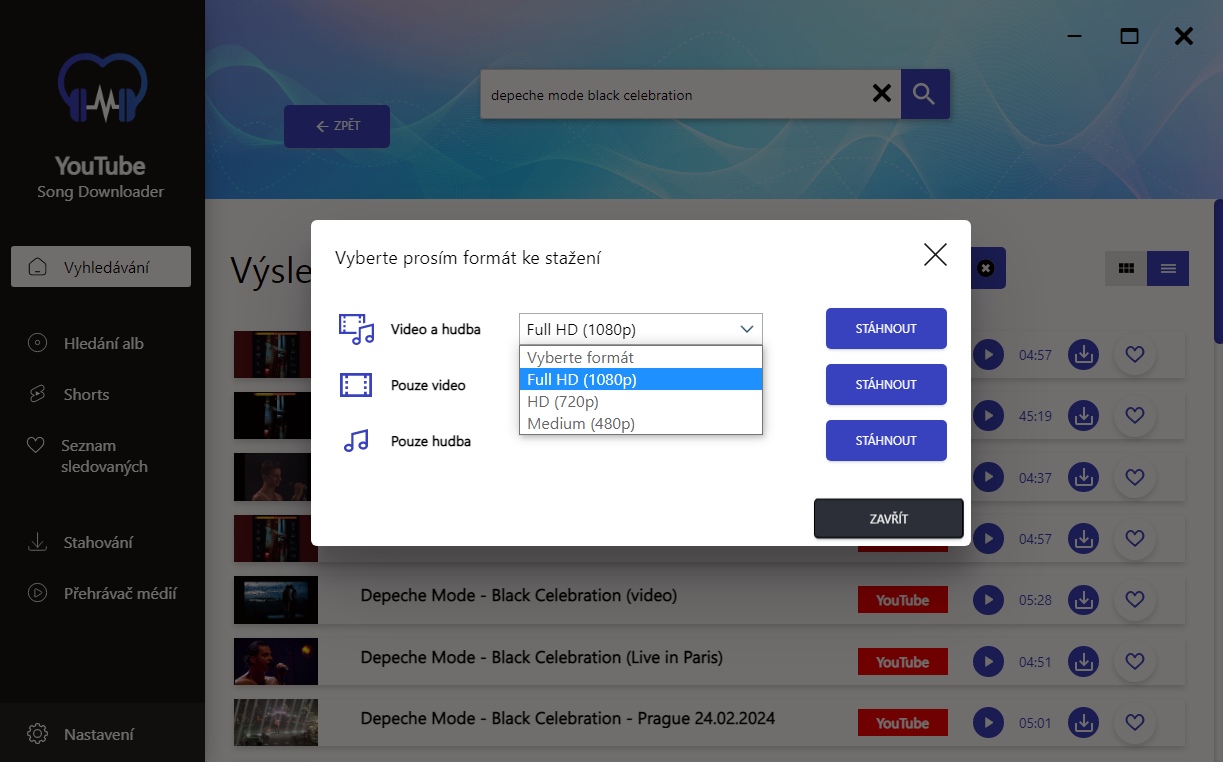The image size is (1223, 762).
Task: Open Hledání alb in the sidebar
Action: pos(103,343)
